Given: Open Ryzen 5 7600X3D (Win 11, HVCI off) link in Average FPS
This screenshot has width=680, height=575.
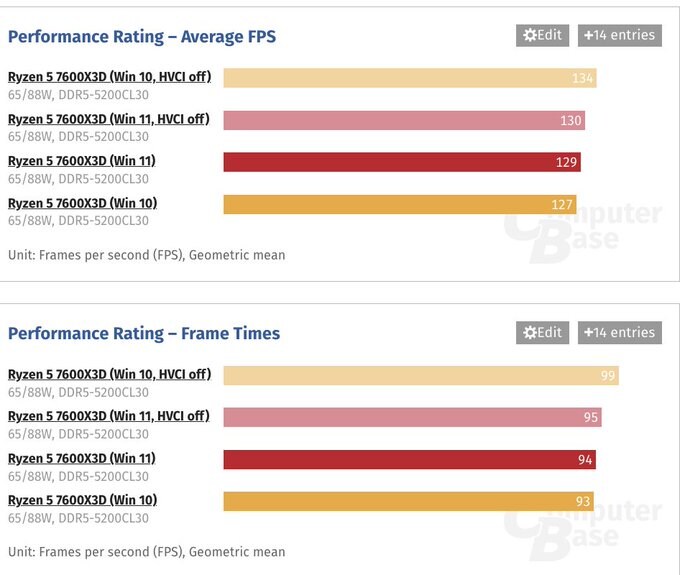Looking at the screenshot, I should (x=109, y=119).
